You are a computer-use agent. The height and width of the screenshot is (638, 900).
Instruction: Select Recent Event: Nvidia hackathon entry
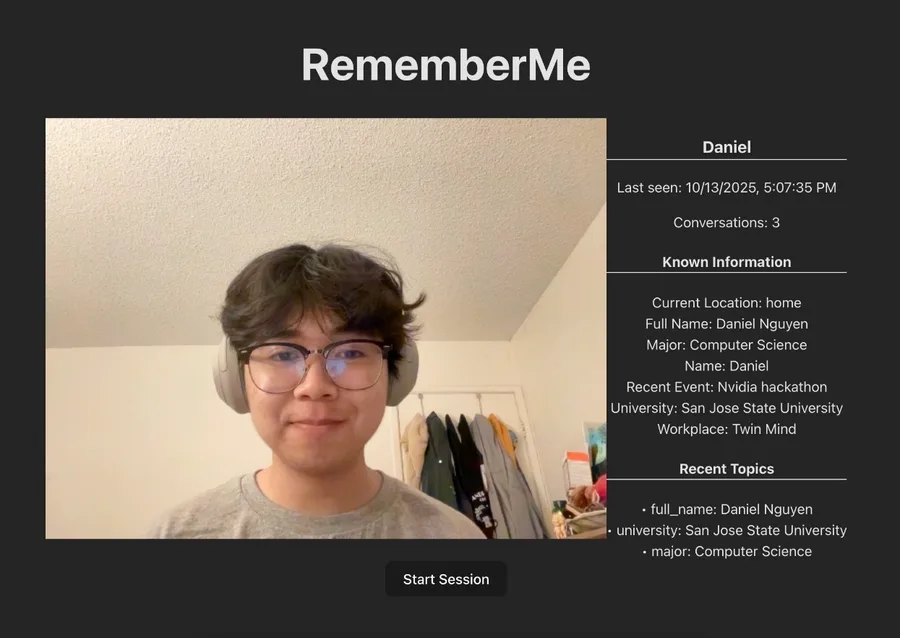point(726,387)
